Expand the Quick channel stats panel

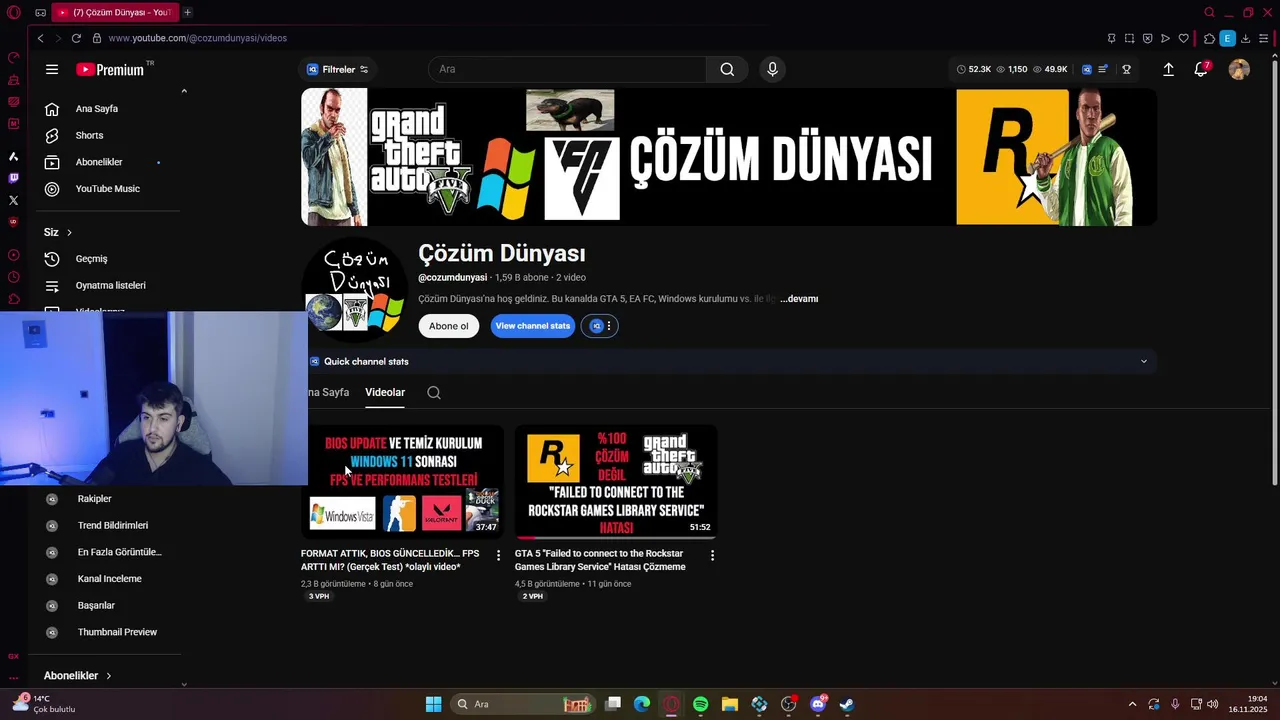point(1144,361)
